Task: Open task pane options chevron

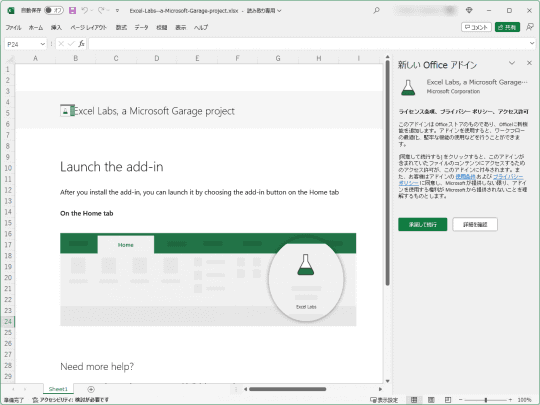Action: pyautogui.click(x=512, y=63)
